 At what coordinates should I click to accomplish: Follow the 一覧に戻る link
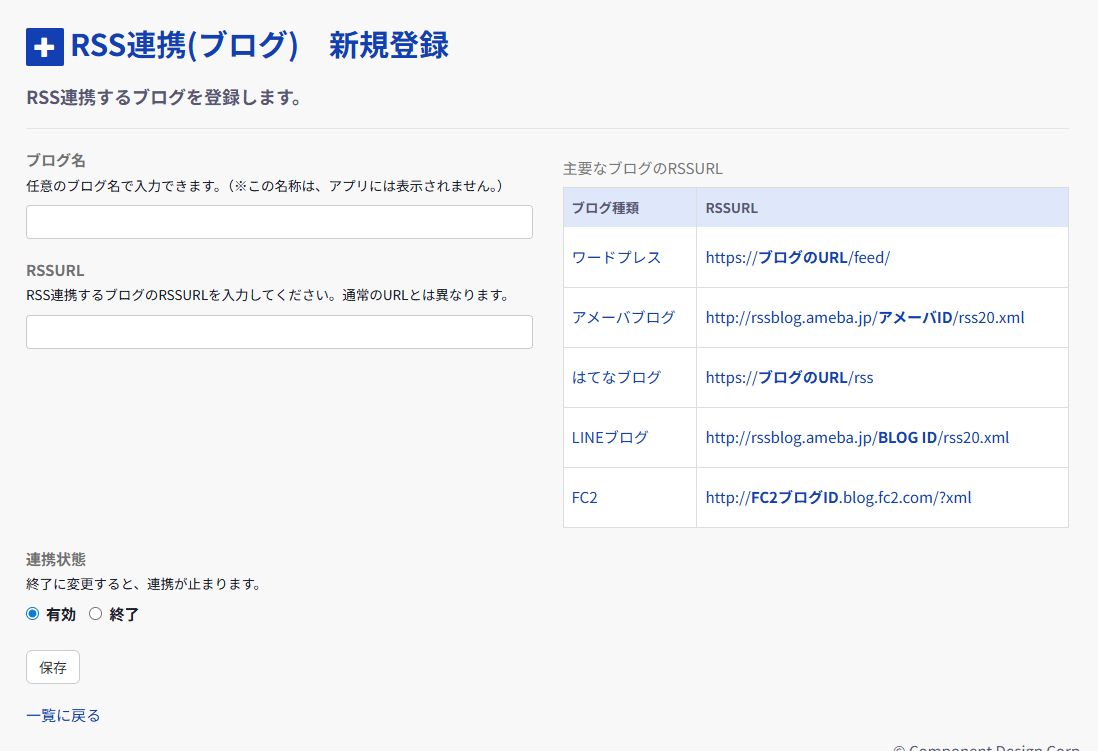tap(63, 715)
